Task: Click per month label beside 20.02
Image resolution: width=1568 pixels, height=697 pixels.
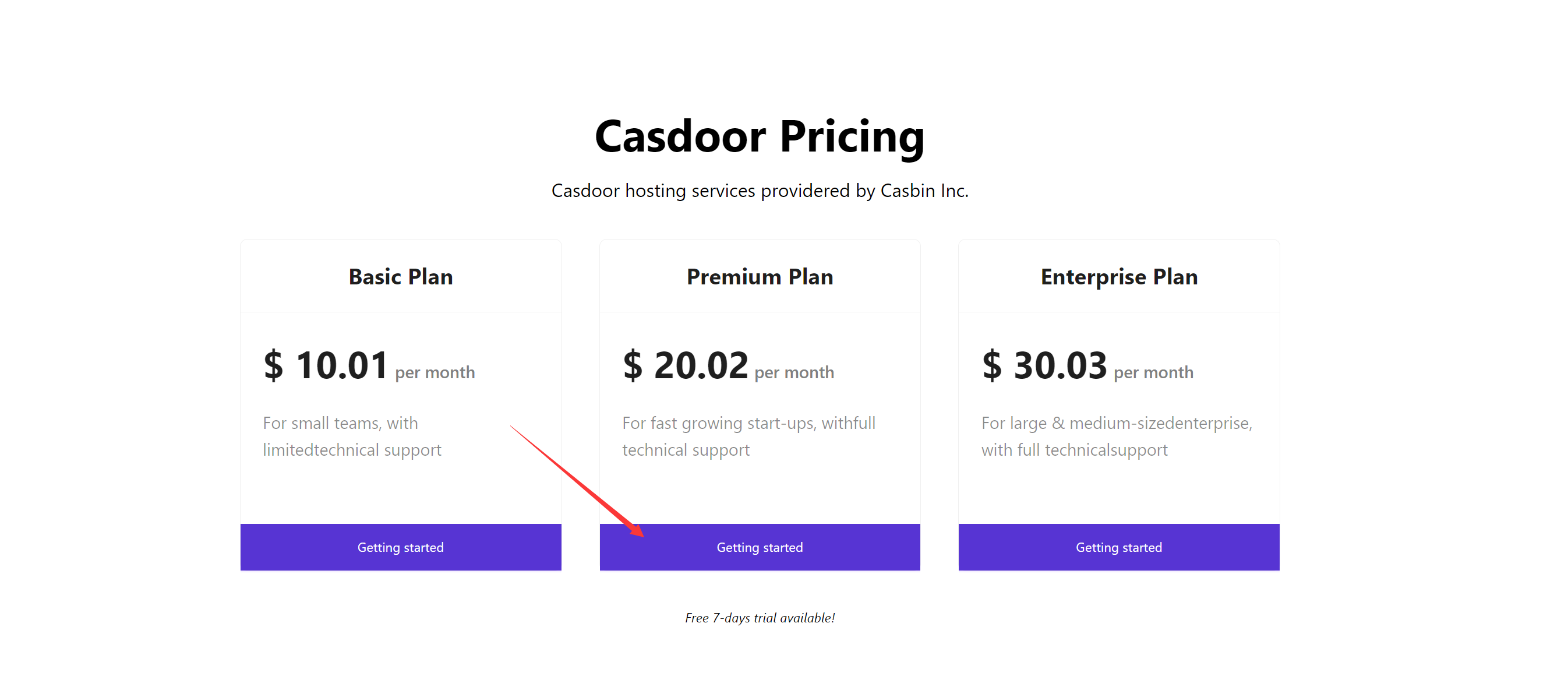Action: (x=794, y=372)
